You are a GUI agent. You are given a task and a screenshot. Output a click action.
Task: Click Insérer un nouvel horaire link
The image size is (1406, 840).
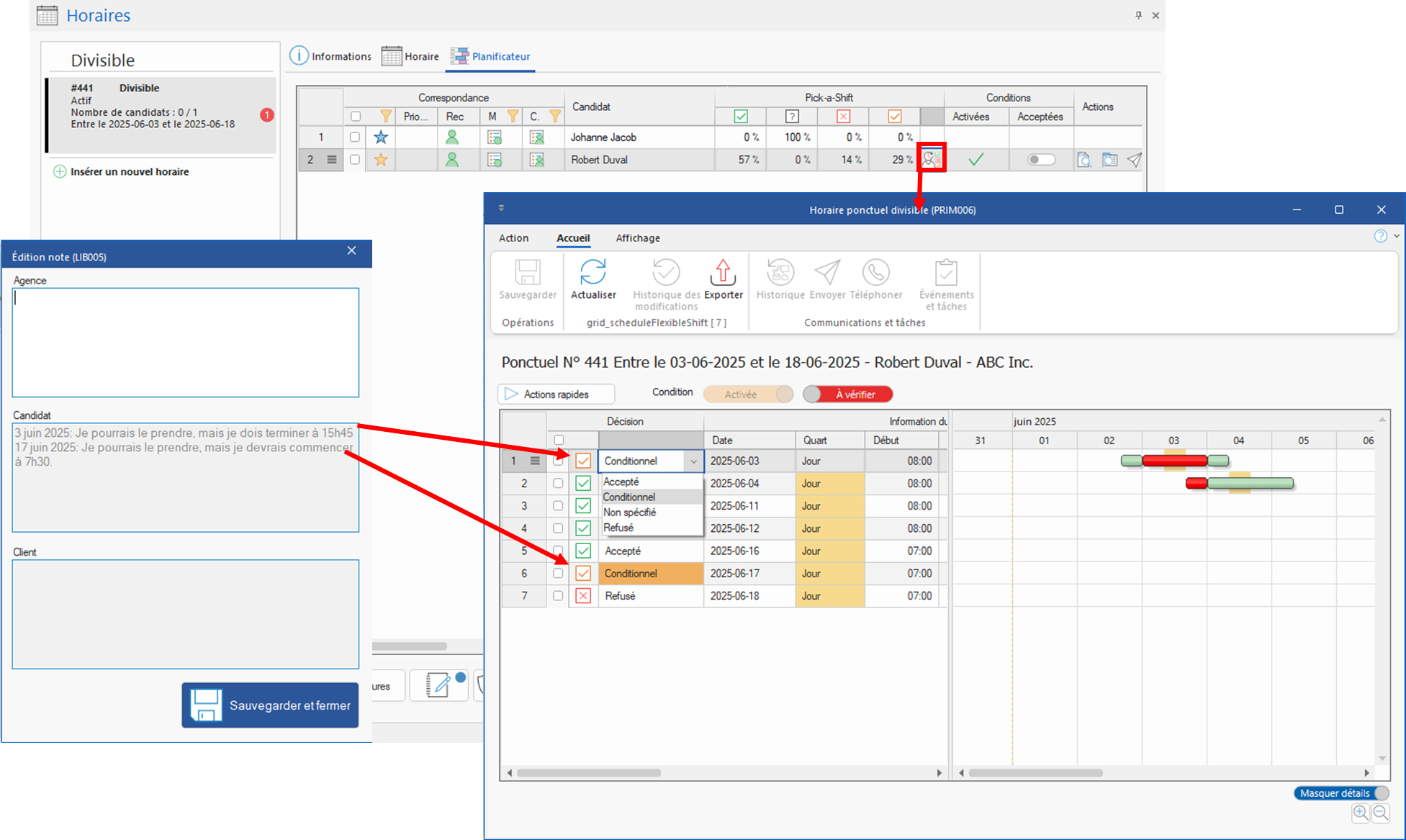[129, 172]
